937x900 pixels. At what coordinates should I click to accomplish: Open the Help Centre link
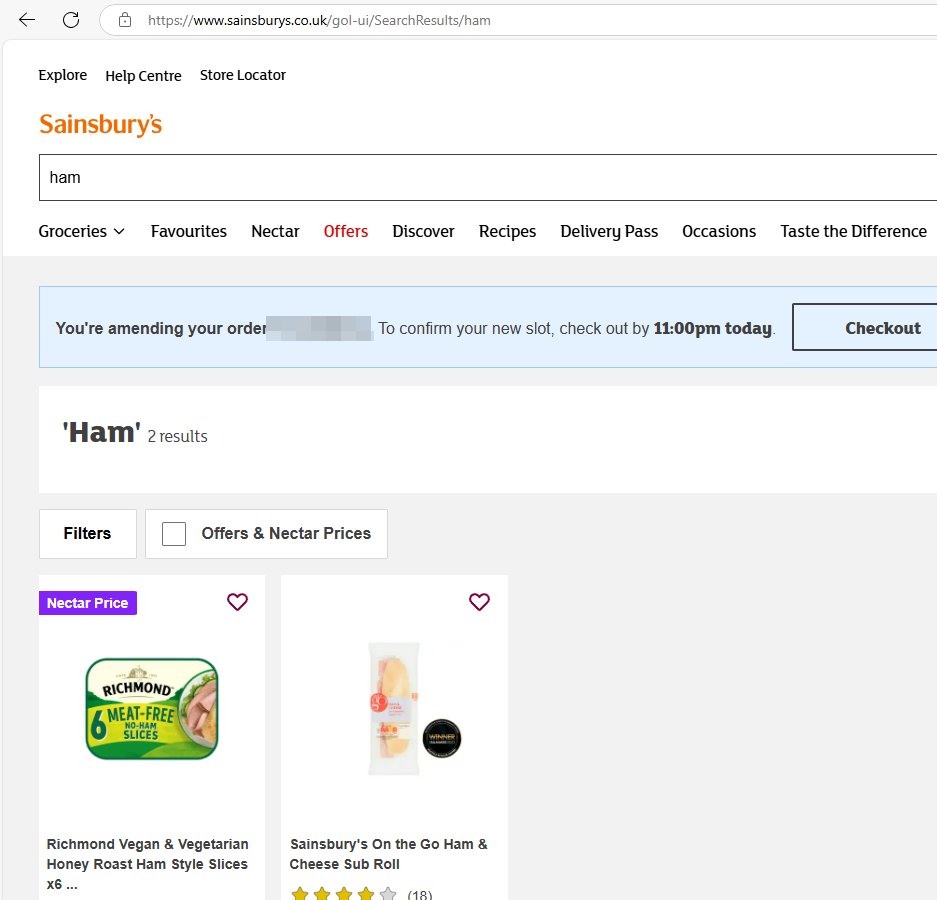tap(143, 76)
